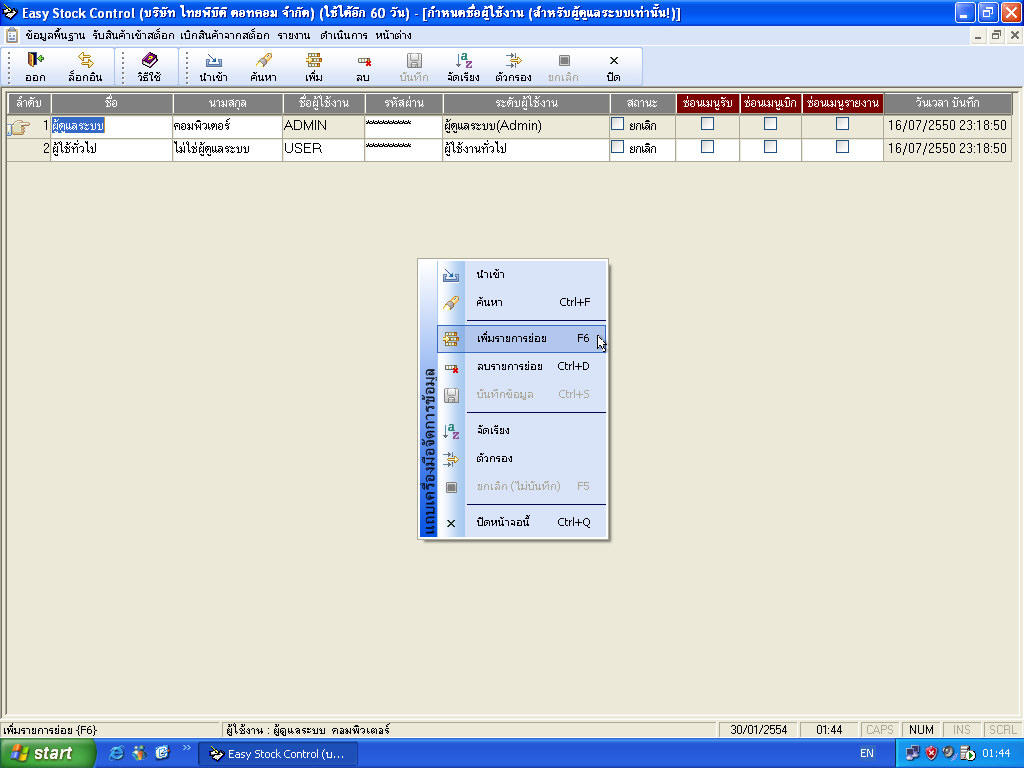
Task: Tick the ยกเลิก checkbox in the ADMIN row
Action: coord(617,125)
